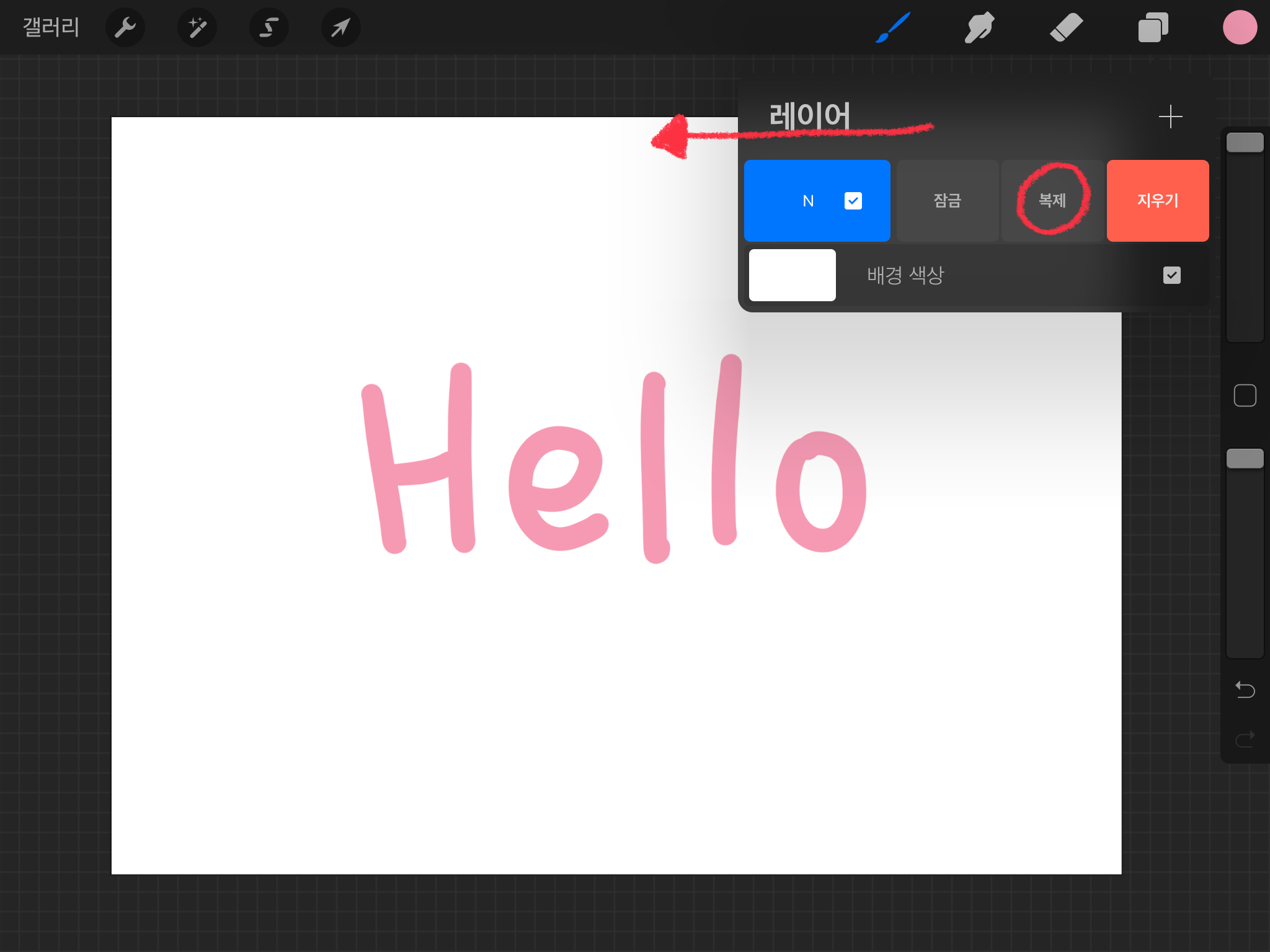Return to 갤러리 gallery
Screen dimensions: 1270x952
(x=51, y=27)
